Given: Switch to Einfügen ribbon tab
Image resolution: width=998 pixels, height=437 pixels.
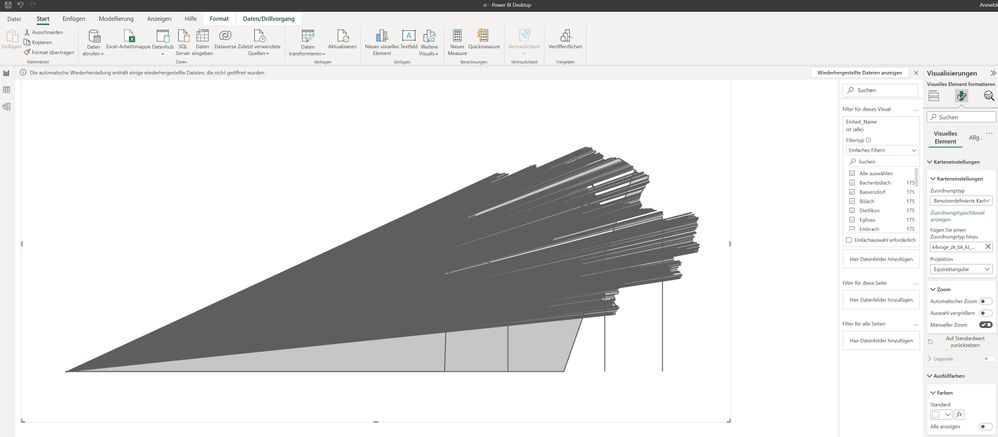Looking at the screenshot, I should tap(74, 19).
